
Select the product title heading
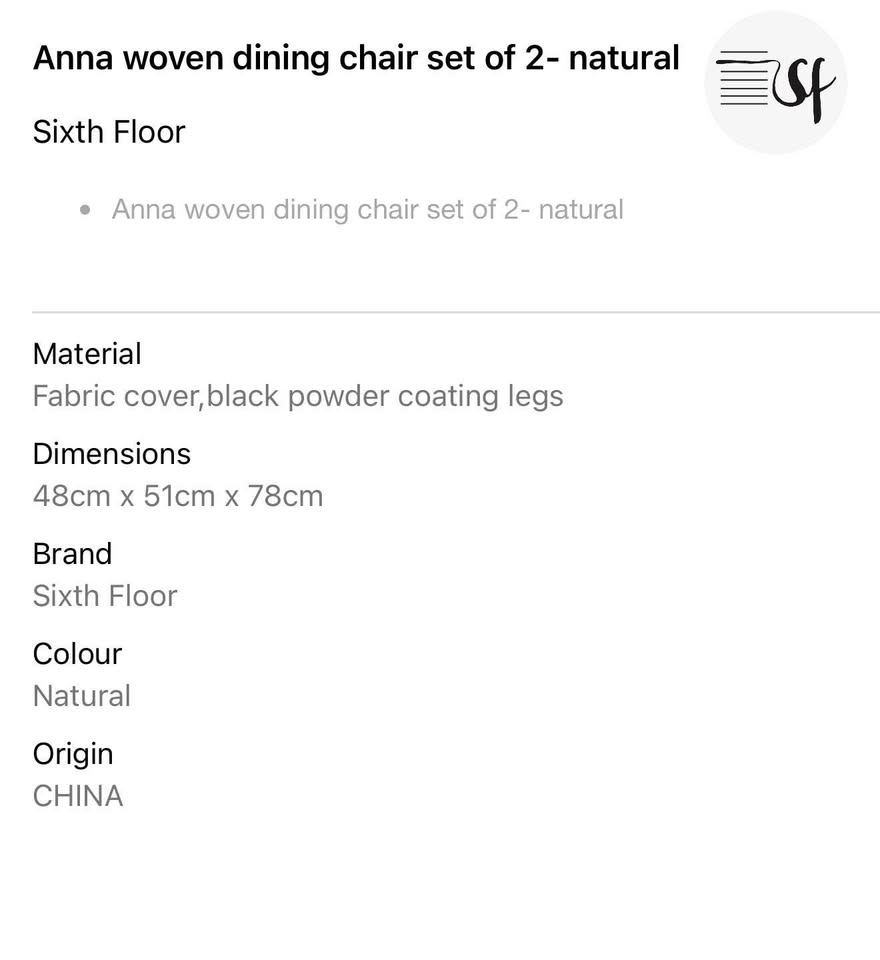(x=356, y=58)
